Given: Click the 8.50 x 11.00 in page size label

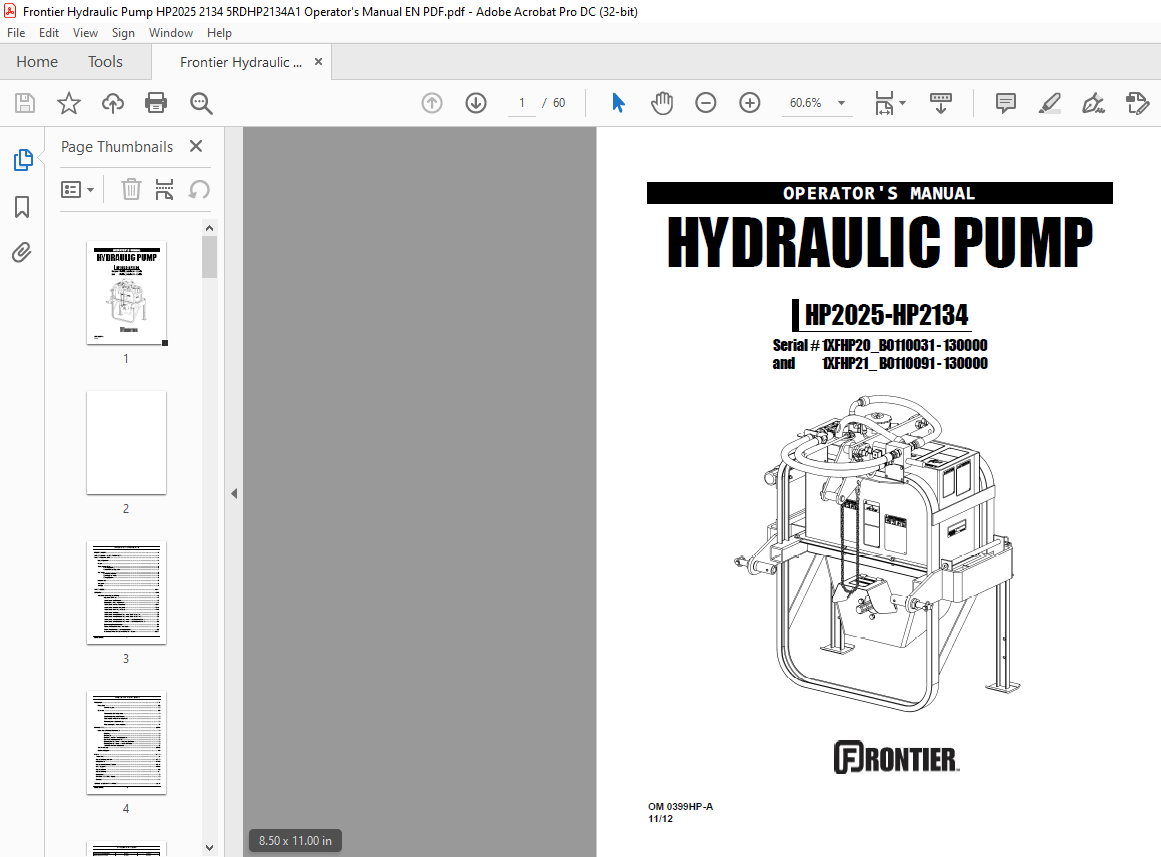Looking at the screenshot, I should pyautogui.click(x=295, y=841).
